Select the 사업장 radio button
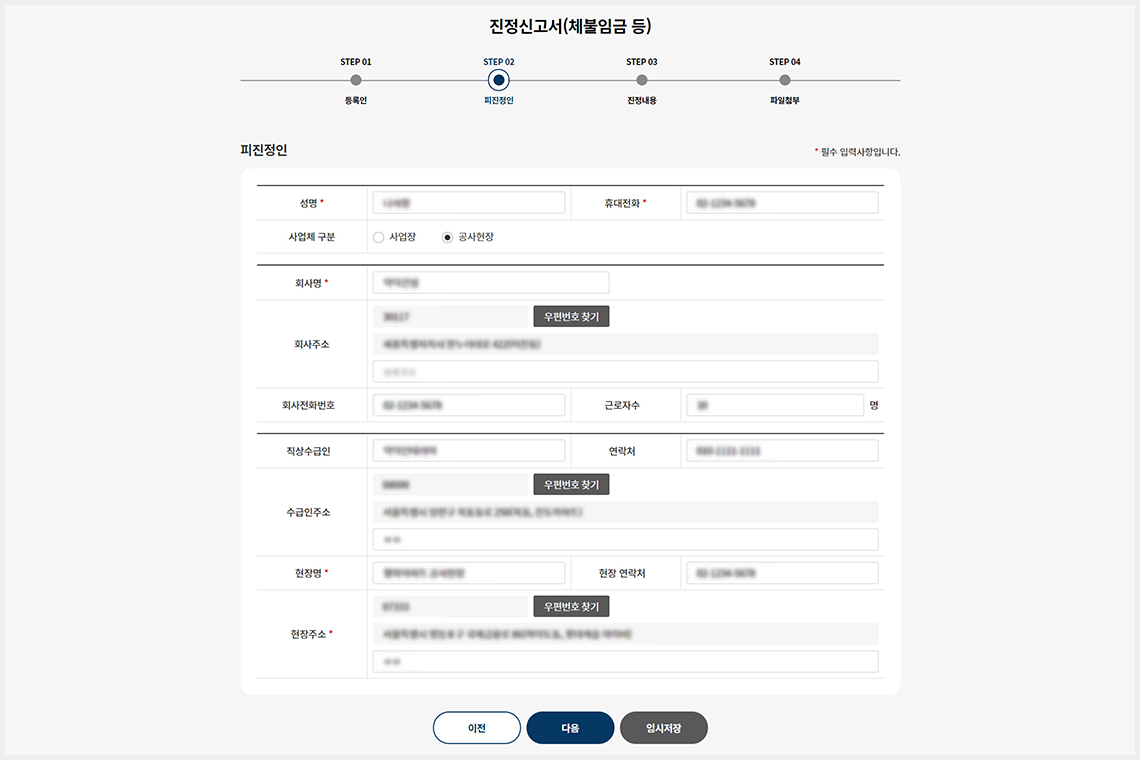 (378, 237)
